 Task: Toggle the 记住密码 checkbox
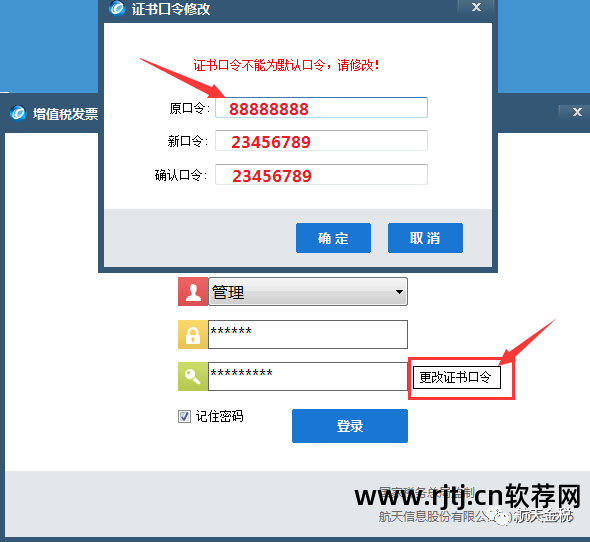point(184,416)
